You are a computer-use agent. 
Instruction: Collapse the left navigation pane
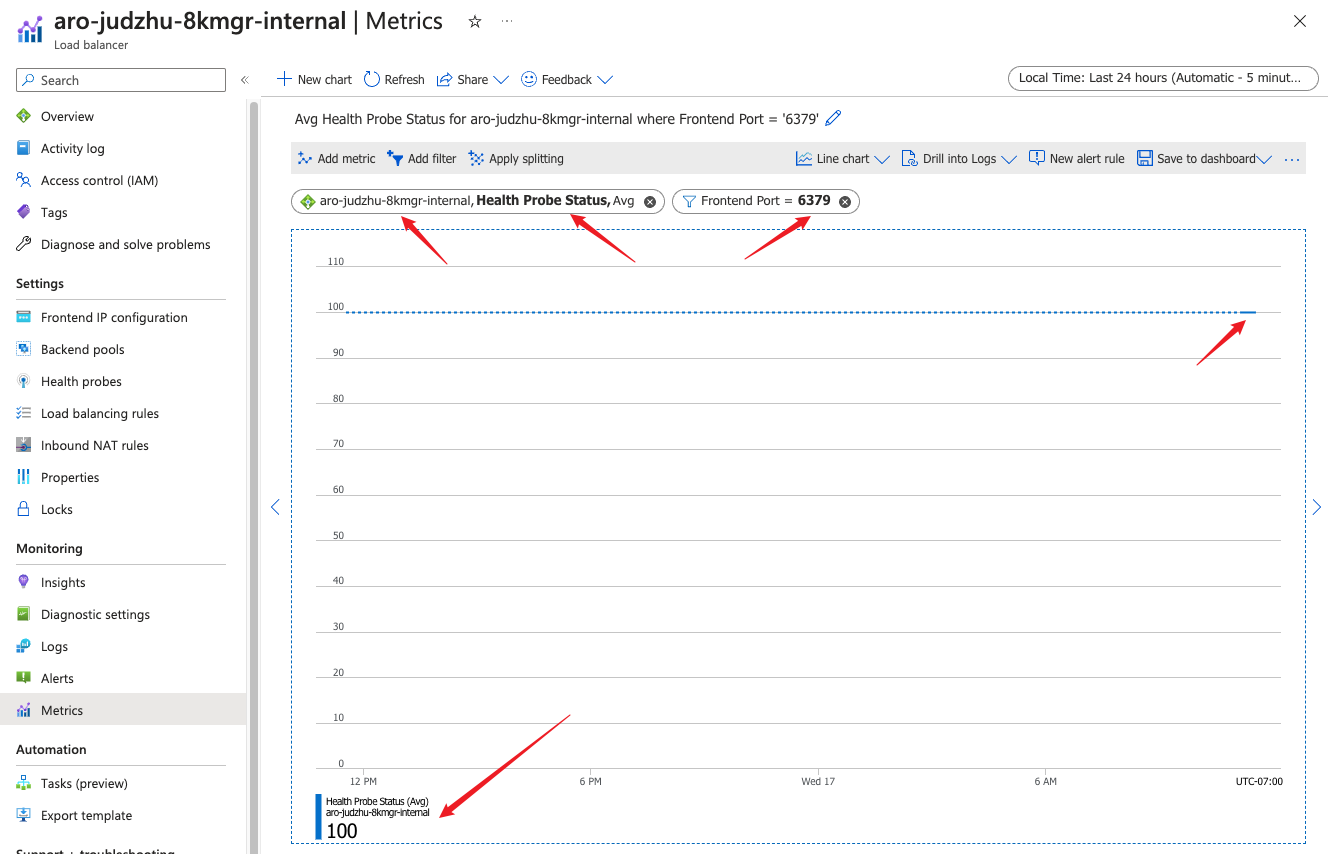point(243,80)
